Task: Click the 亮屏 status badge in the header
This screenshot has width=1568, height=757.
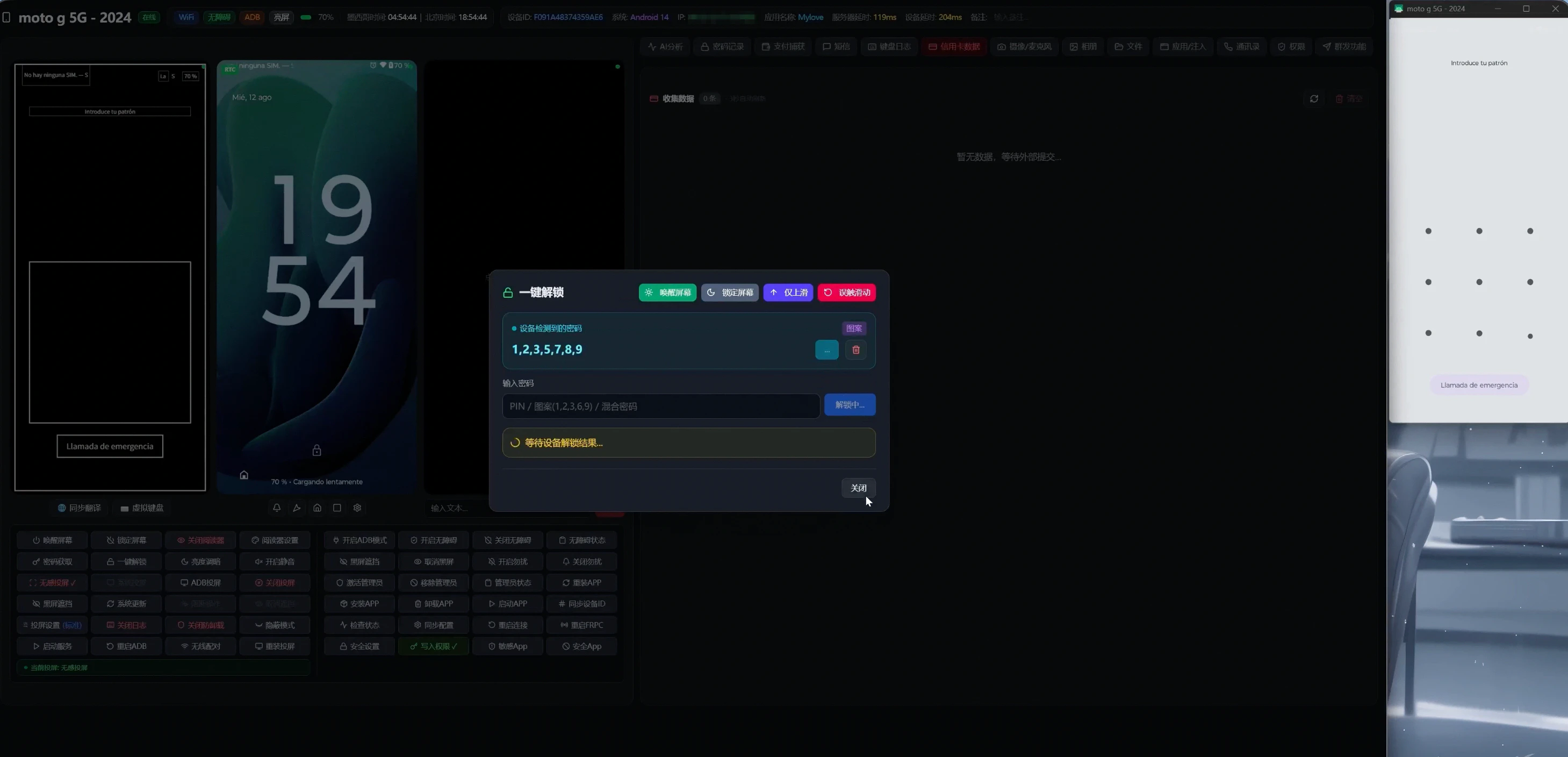Action: coord(281,17)
